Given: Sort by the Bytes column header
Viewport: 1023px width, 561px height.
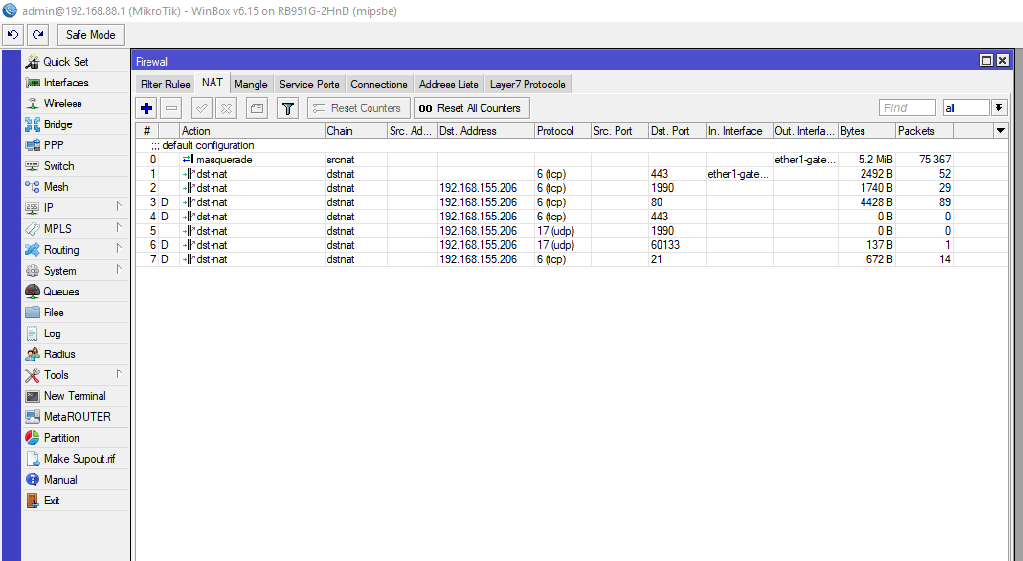Looking at the screenshot, I should 866,130.
